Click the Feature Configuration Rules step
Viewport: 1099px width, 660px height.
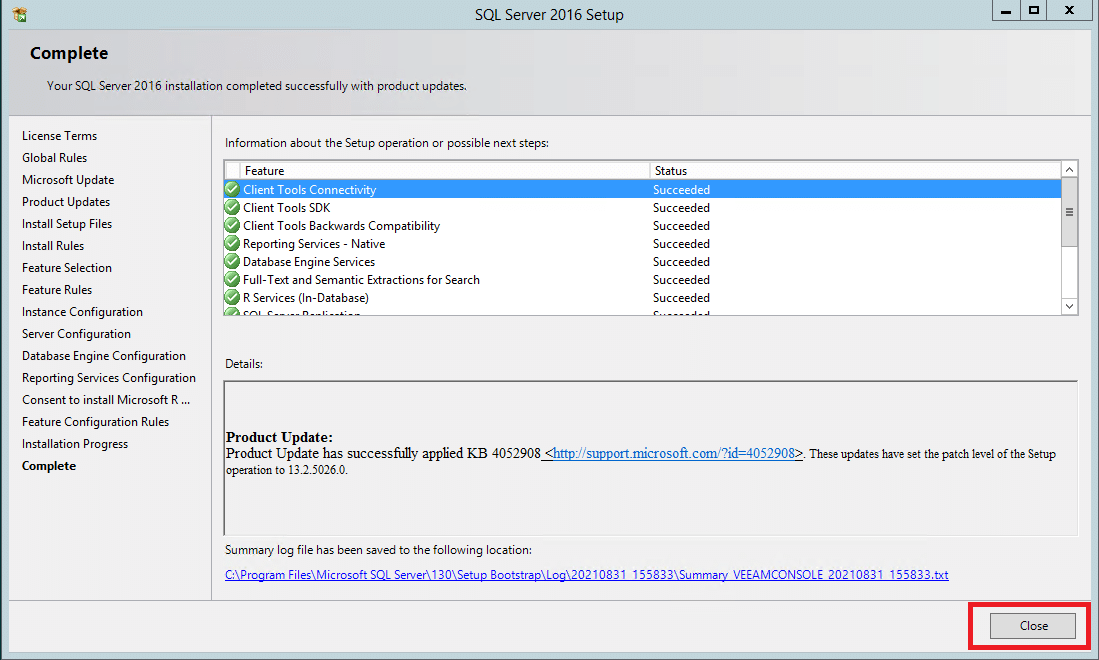(95, 422)
